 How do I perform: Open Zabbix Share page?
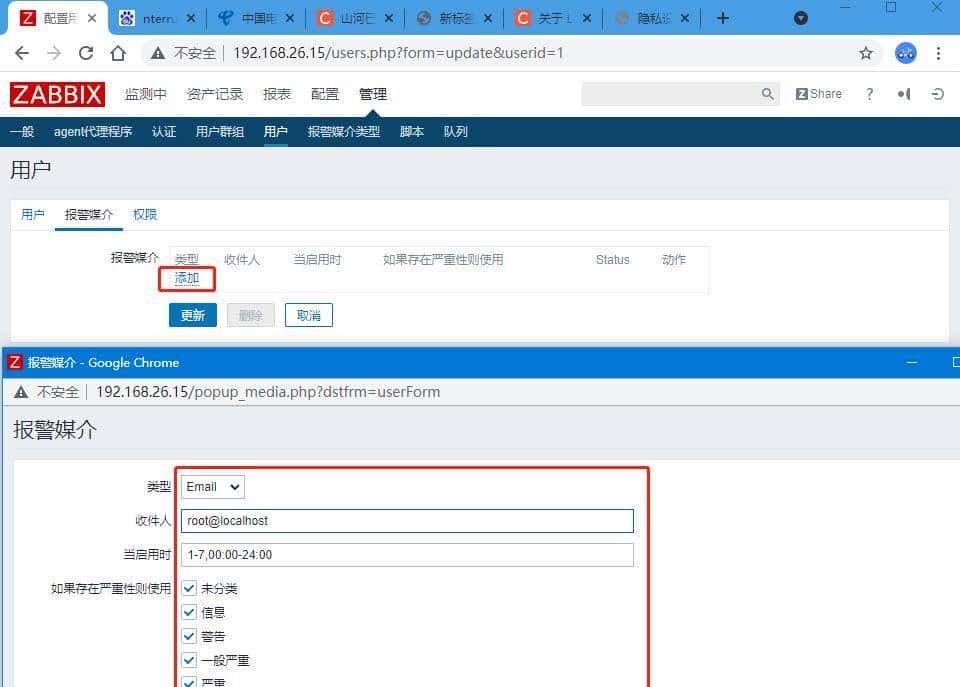818,93
